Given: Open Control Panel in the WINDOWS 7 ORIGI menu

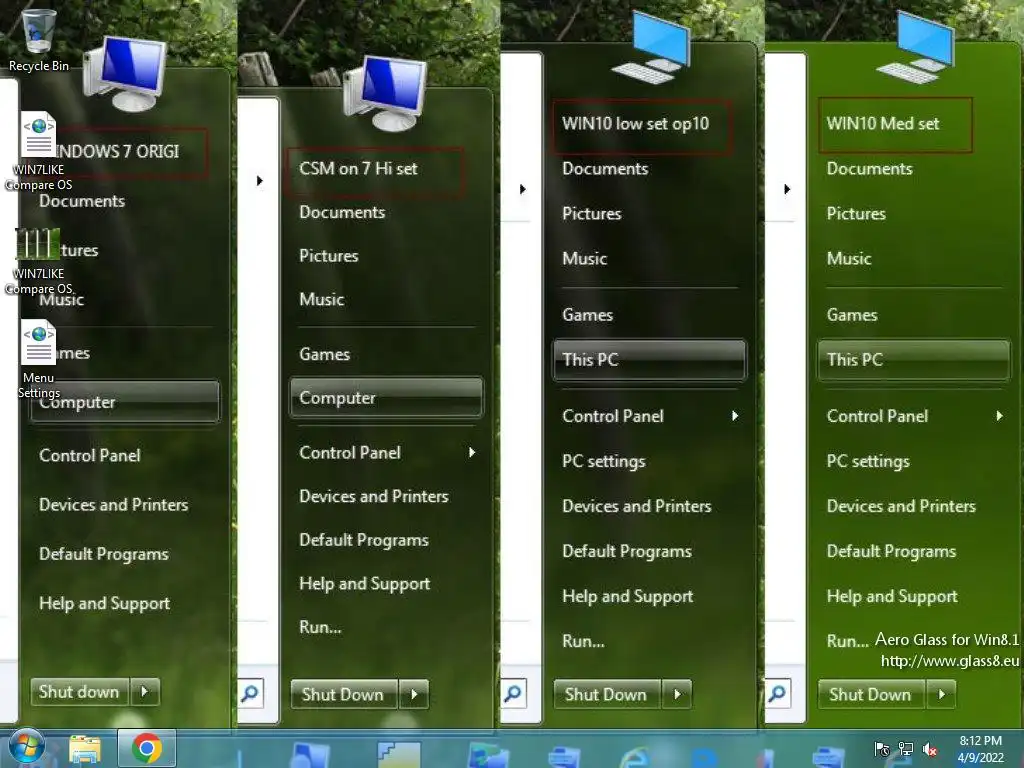Looking at the screenshot, I should tap(89, 455).
